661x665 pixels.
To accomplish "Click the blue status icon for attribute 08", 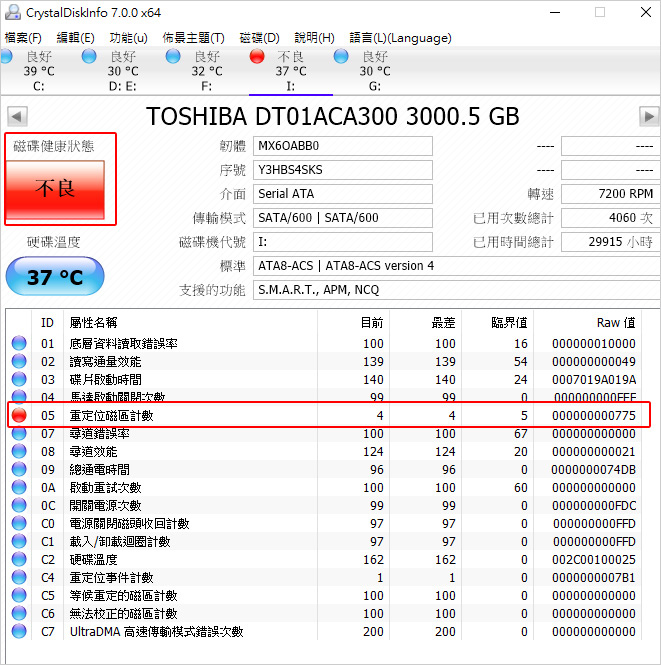I will point(19,451).
